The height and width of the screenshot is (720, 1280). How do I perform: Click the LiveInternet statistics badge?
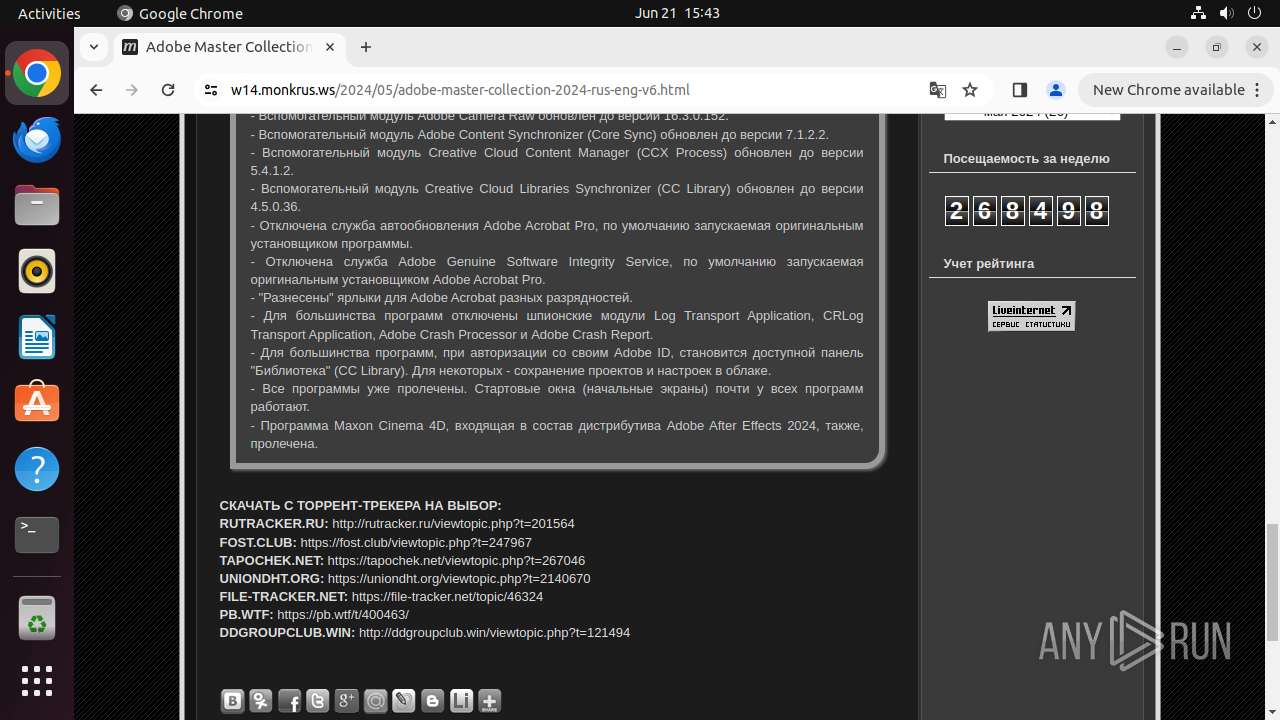(1031, 316)
